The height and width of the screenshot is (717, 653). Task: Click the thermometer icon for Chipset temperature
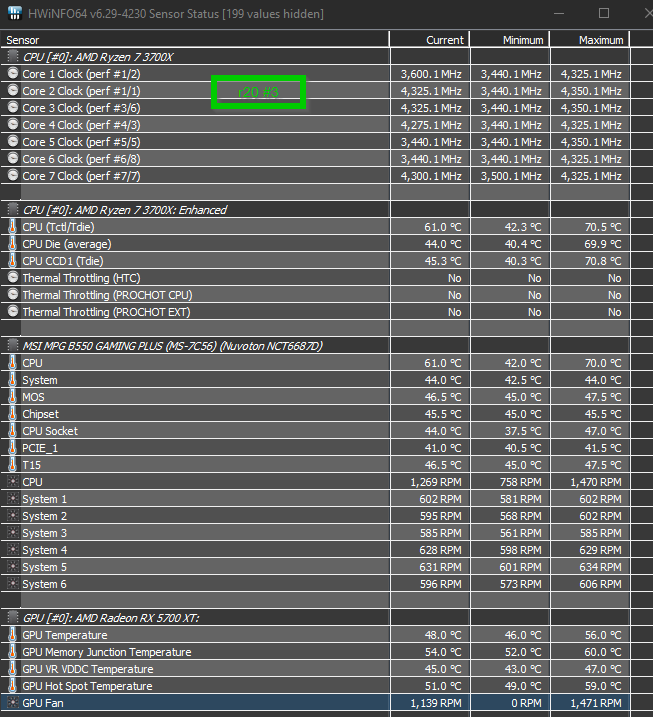coord(12,413)
